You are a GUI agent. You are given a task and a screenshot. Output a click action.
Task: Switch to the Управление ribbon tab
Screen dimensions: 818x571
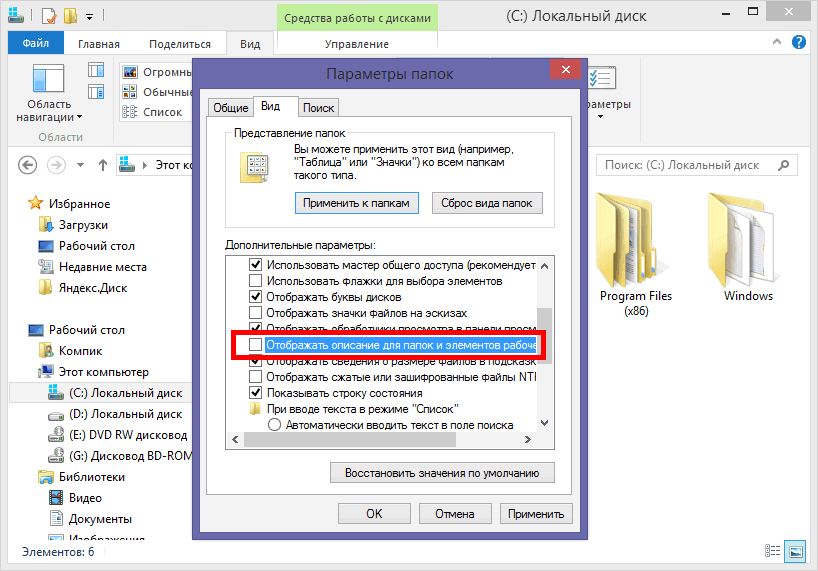pos(357,44)
